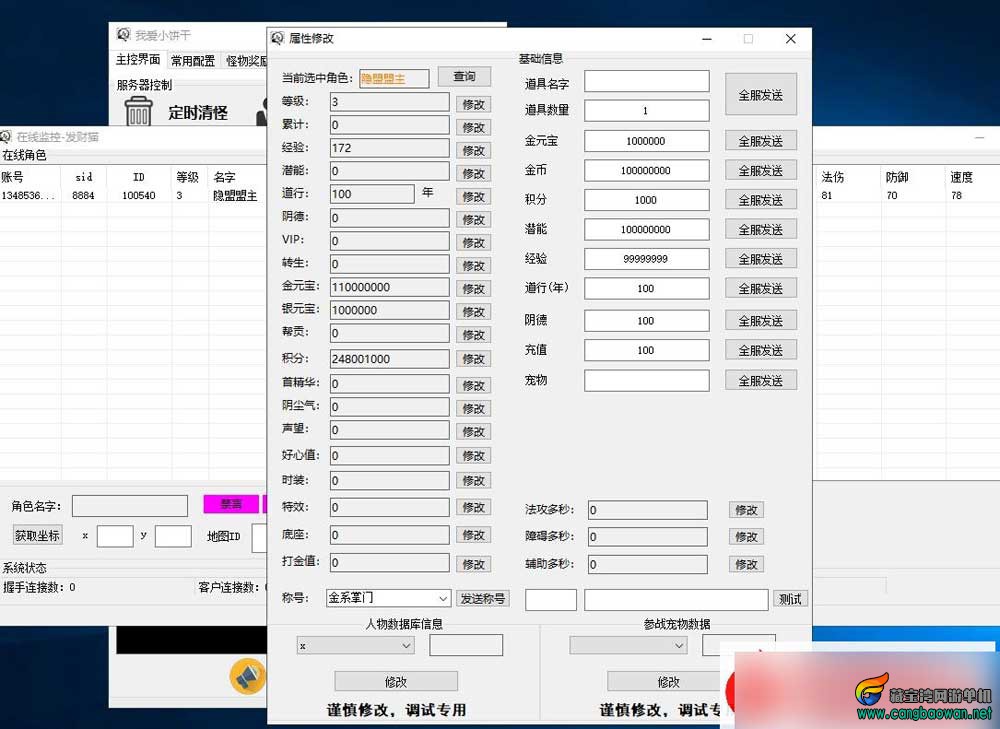Viewport: 1000px width, 729px height.
Task: Click 修改 under 参战宠物数据
Action: [x=664, y=681]
